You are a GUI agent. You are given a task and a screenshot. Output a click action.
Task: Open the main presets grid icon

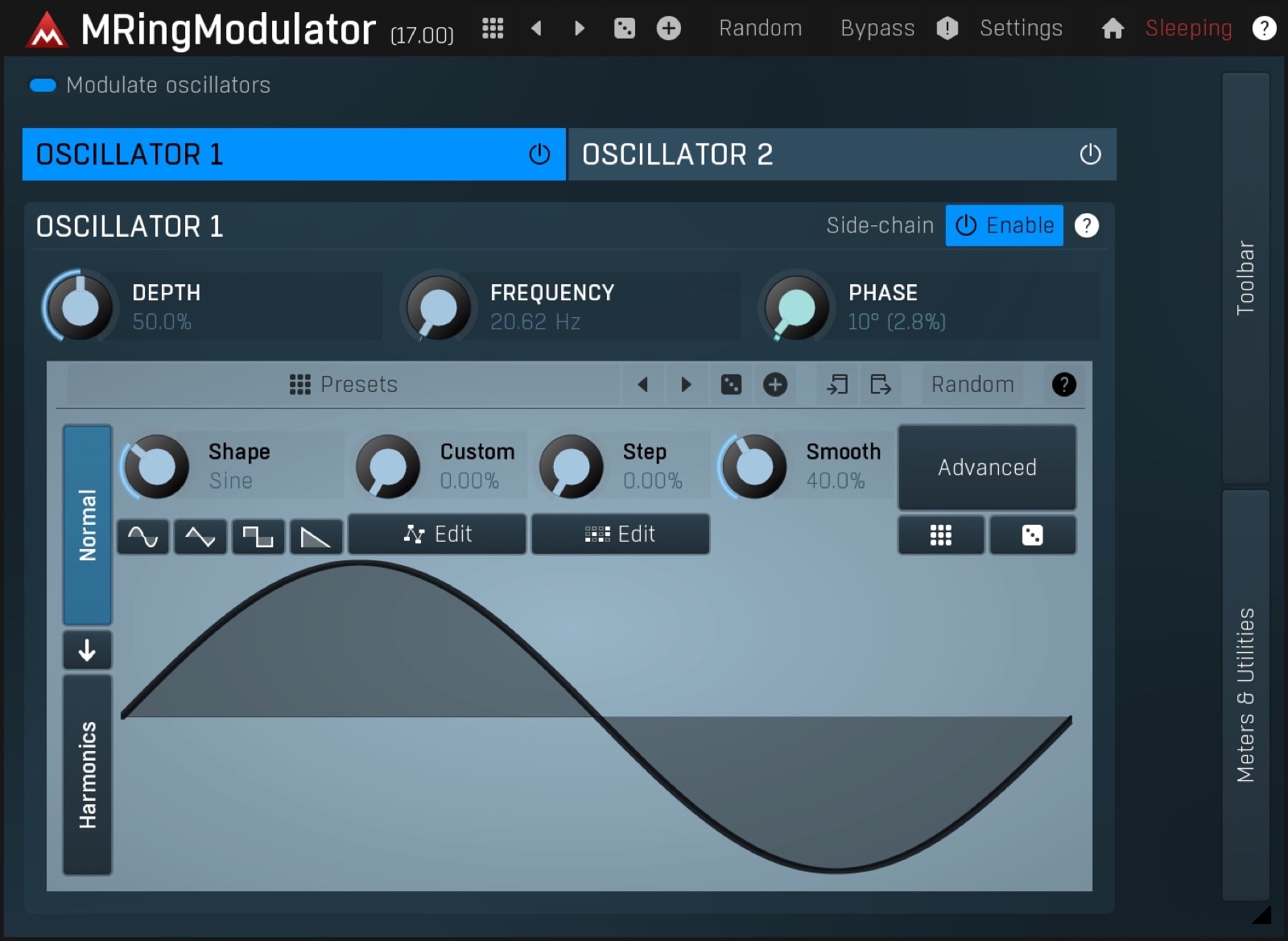pos(493,28)
